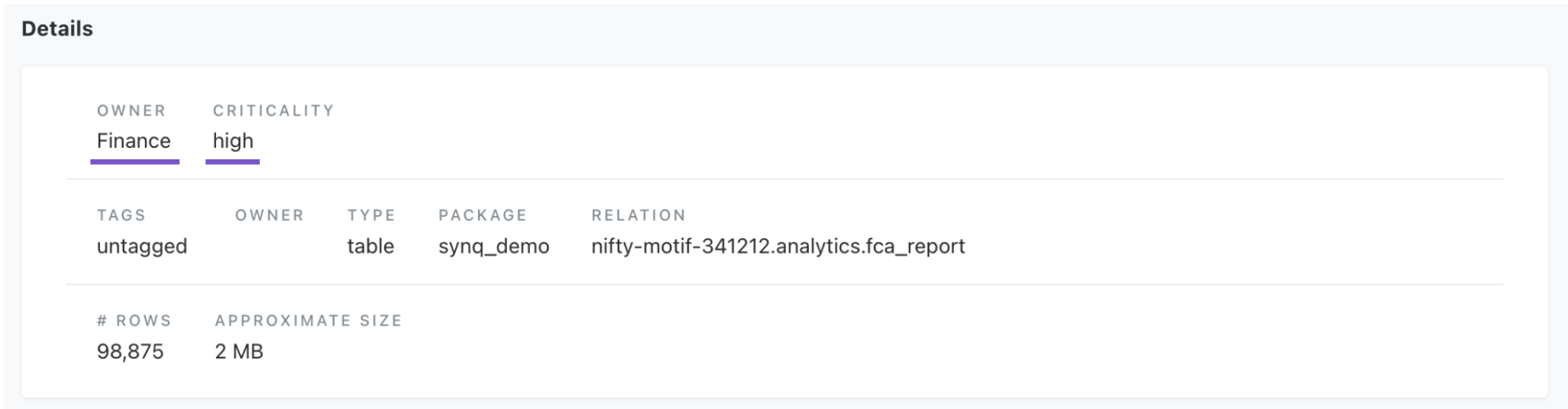The height and width of the screenshot is (409, 1568).
Task: Click the nifty-motif-341212.analytics.fca_report relation
Action: 778,246
